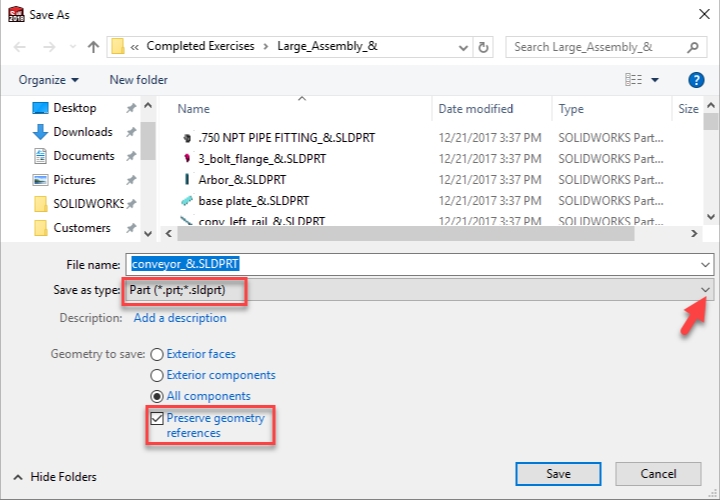Collapse the pane with Hide Folders

click(x=56, y=477)
